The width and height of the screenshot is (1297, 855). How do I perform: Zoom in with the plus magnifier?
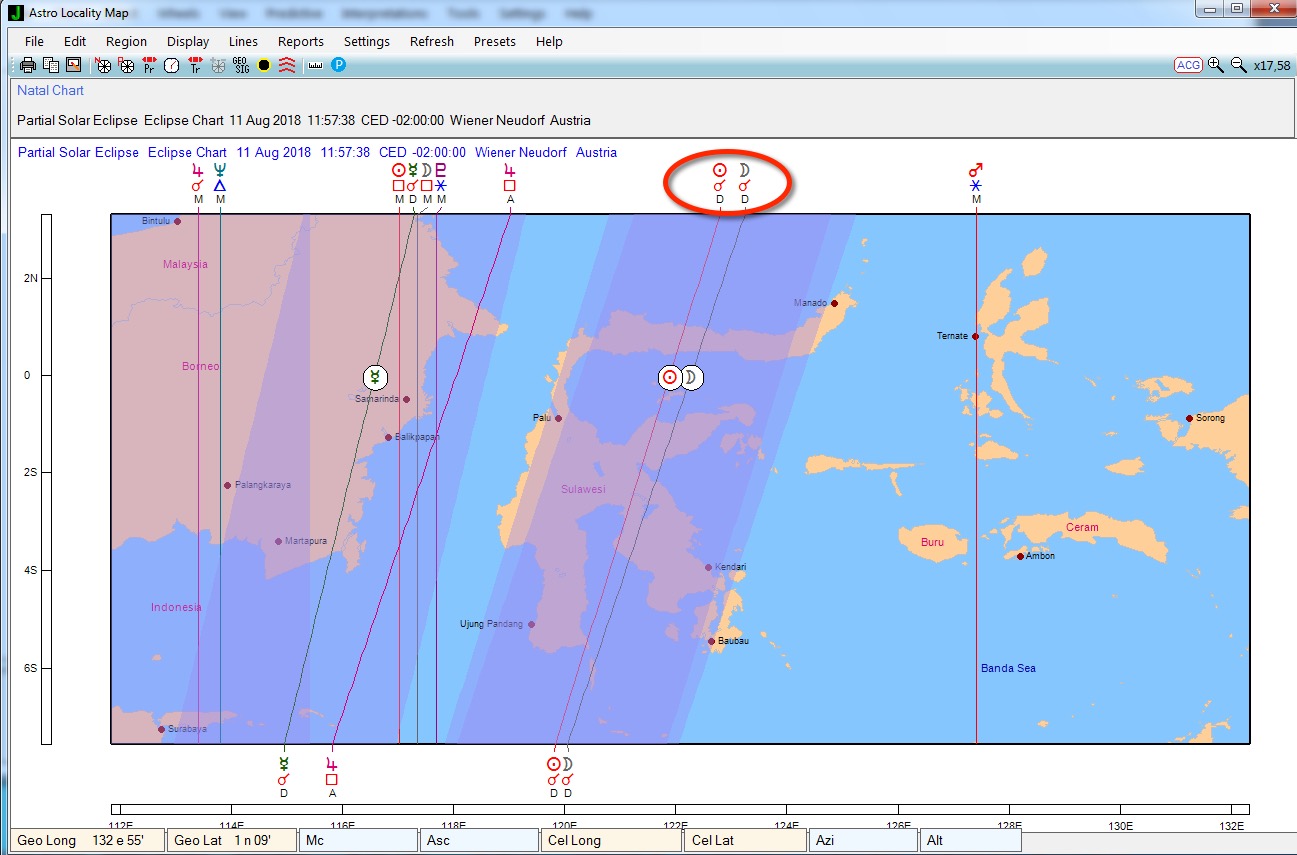pyautogui.click(x=1216, y=65)
